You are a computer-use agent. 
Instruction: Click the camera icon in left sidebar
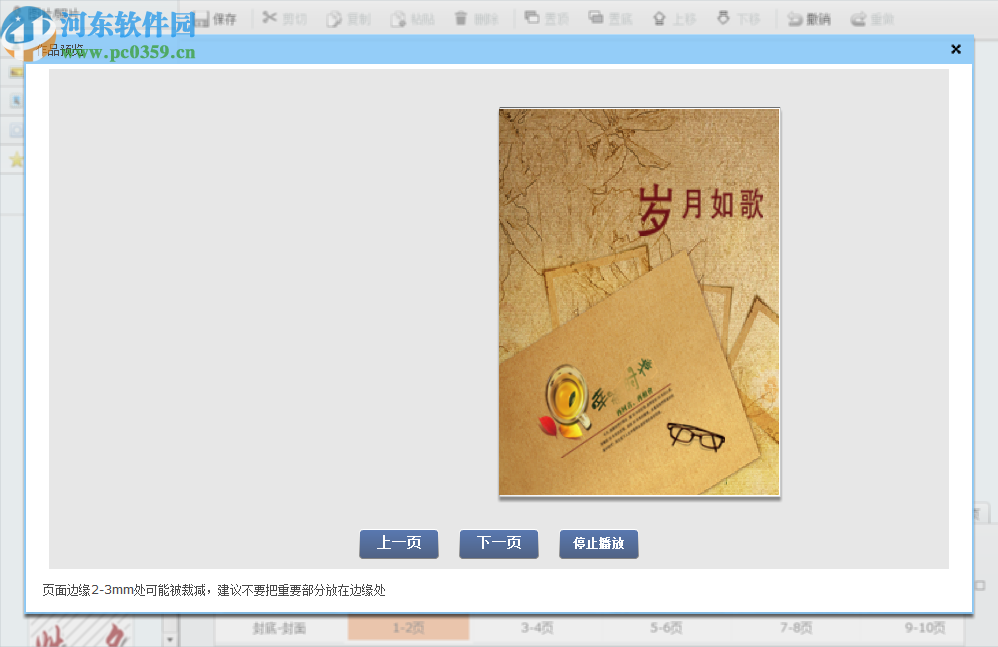(14, 127)
